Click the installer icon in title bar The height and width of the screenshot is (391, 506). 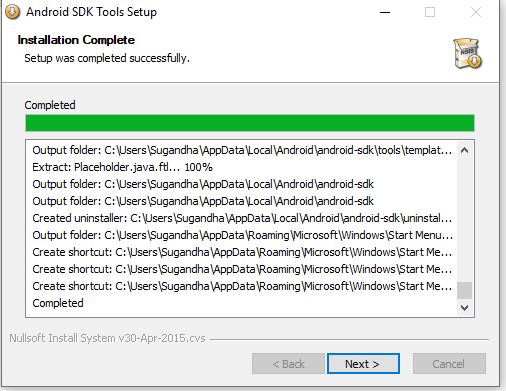(x=12, y=12)
